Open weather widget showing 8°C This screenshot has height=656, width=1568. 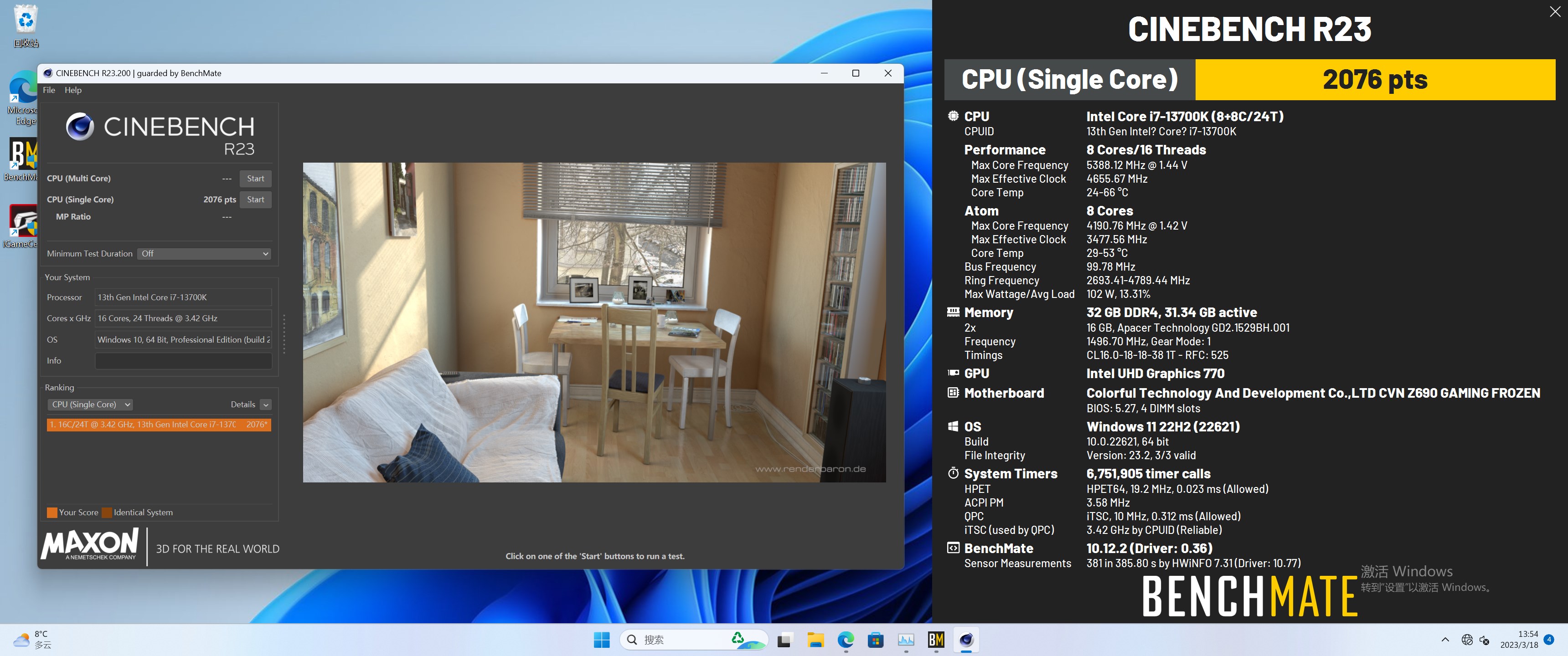pos(33,640)
